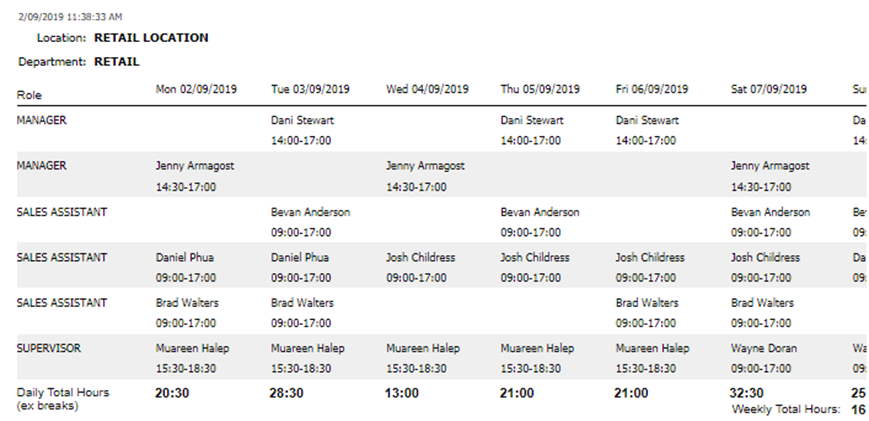Screen dimensions: 869x421
Task: Select Brad Walters' Friday shift
Action: click(648, 312)
